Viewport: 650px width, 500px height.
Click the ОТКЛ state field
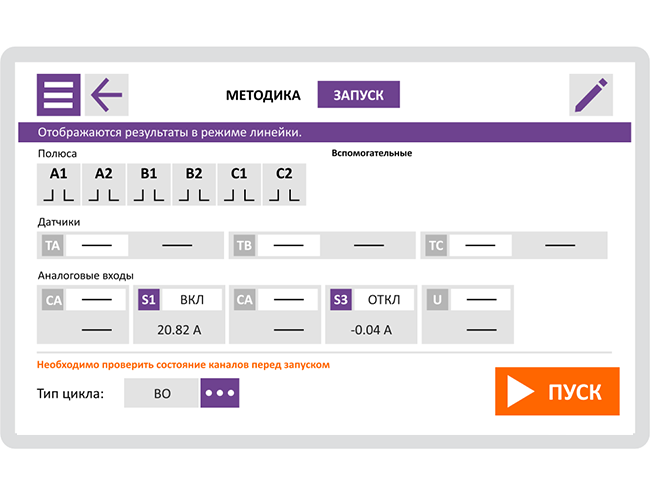pos(384,299)
